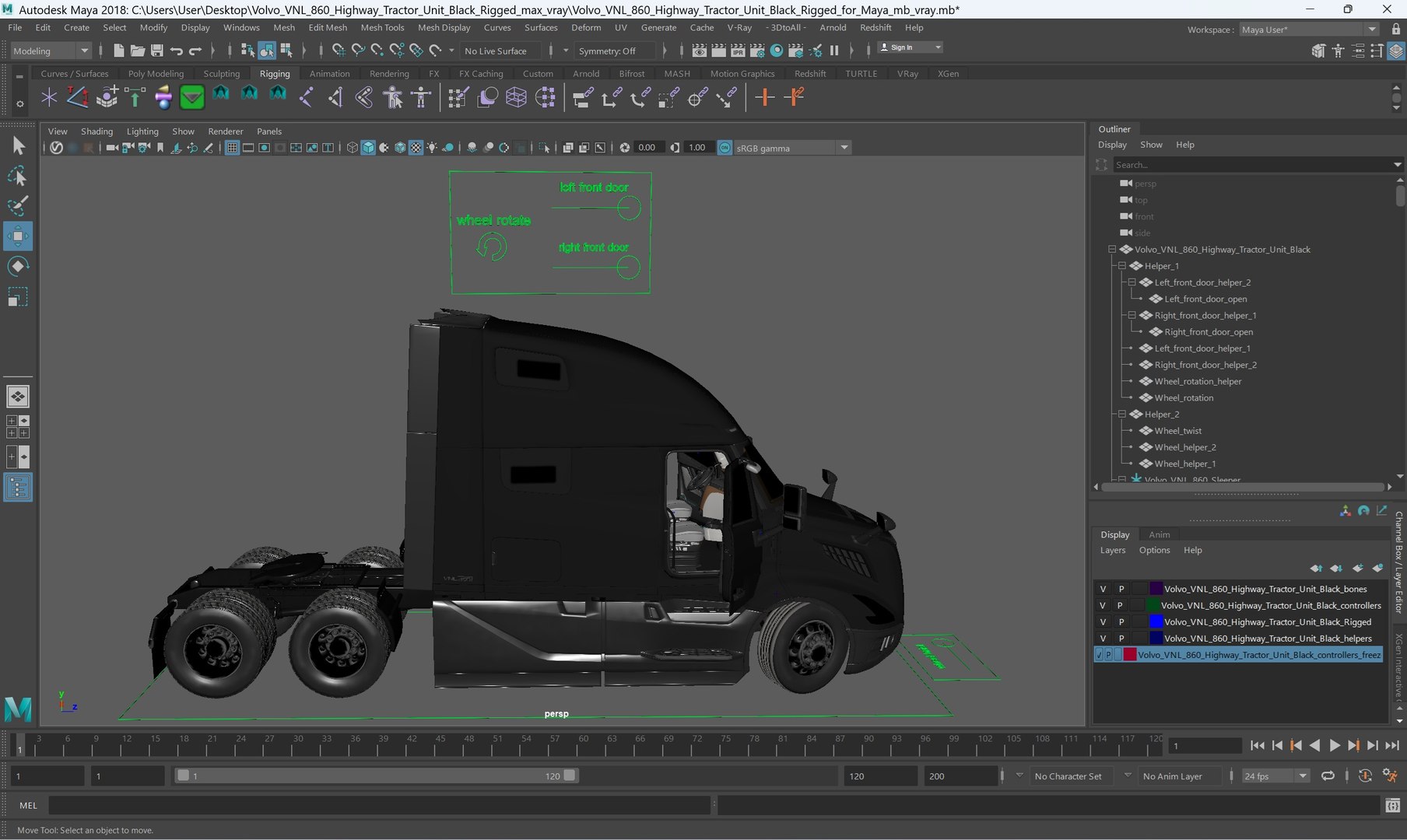Click the HumanIK skeleton icon on the shelf
This screenshot has height=840, width=1407.
click(x=421, y=97)
